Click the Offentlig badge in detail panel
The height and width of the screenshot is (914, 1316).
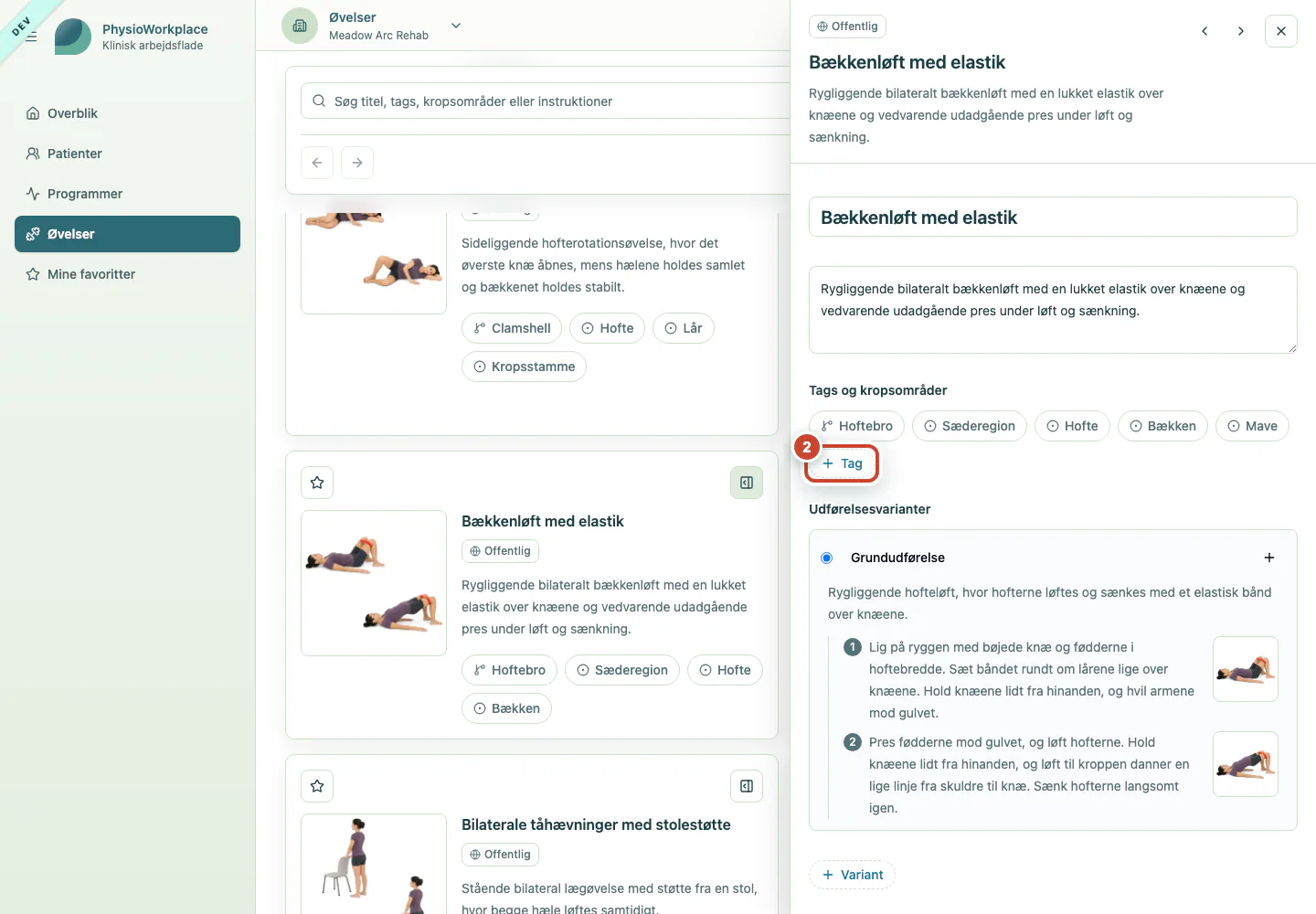coord(847,27)
